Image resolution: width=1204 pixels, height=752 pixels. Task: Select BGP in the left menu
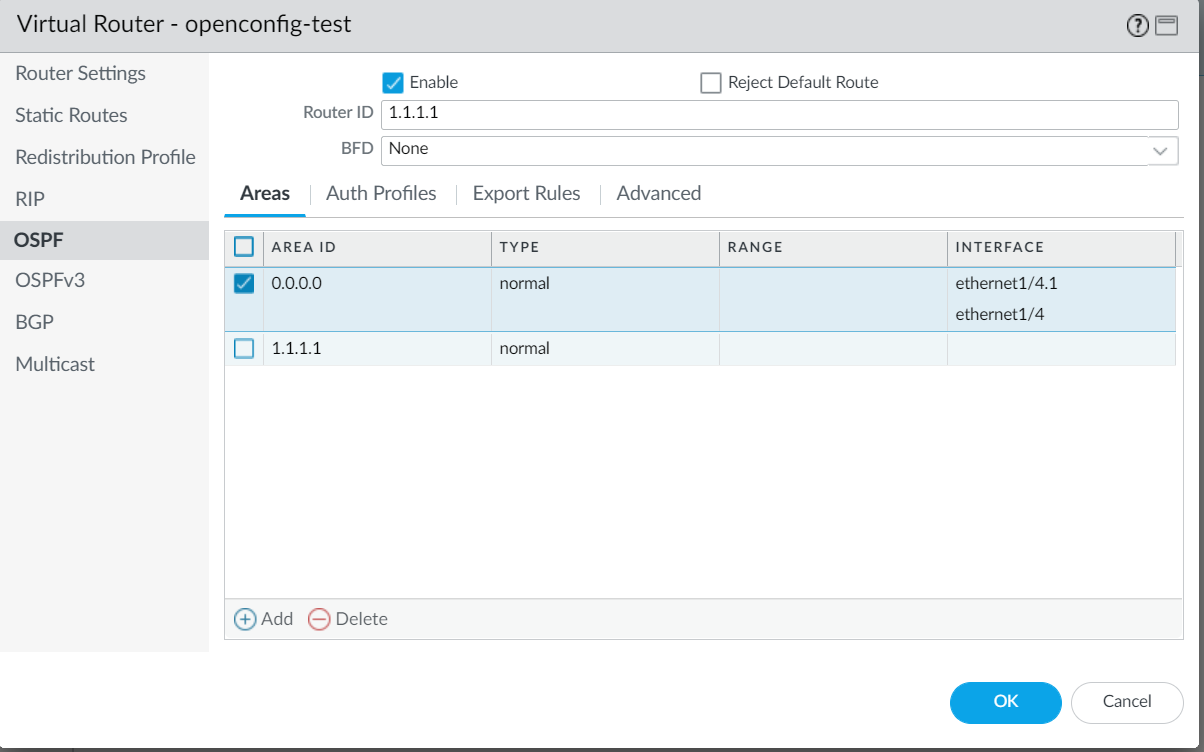[x=34, y=322]
